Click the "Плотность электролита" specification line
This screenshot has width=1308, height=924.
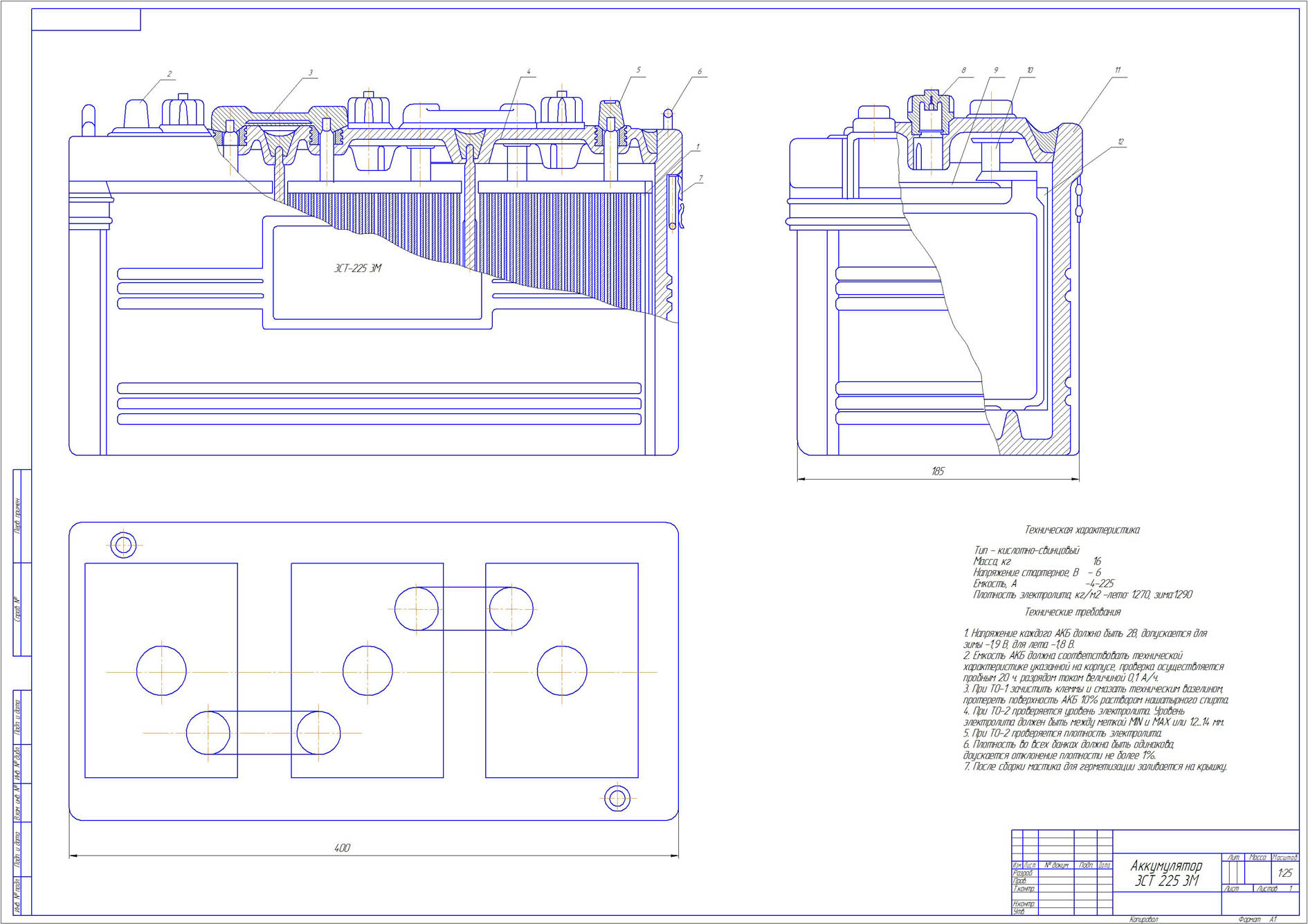1082,595
